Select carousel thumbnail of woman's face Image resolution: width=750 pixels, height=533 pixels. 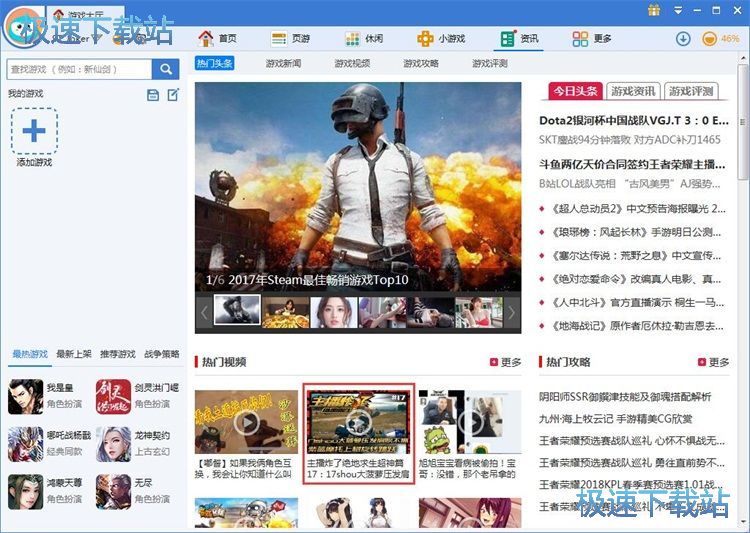pyautogui.click(x=334, y=312)
